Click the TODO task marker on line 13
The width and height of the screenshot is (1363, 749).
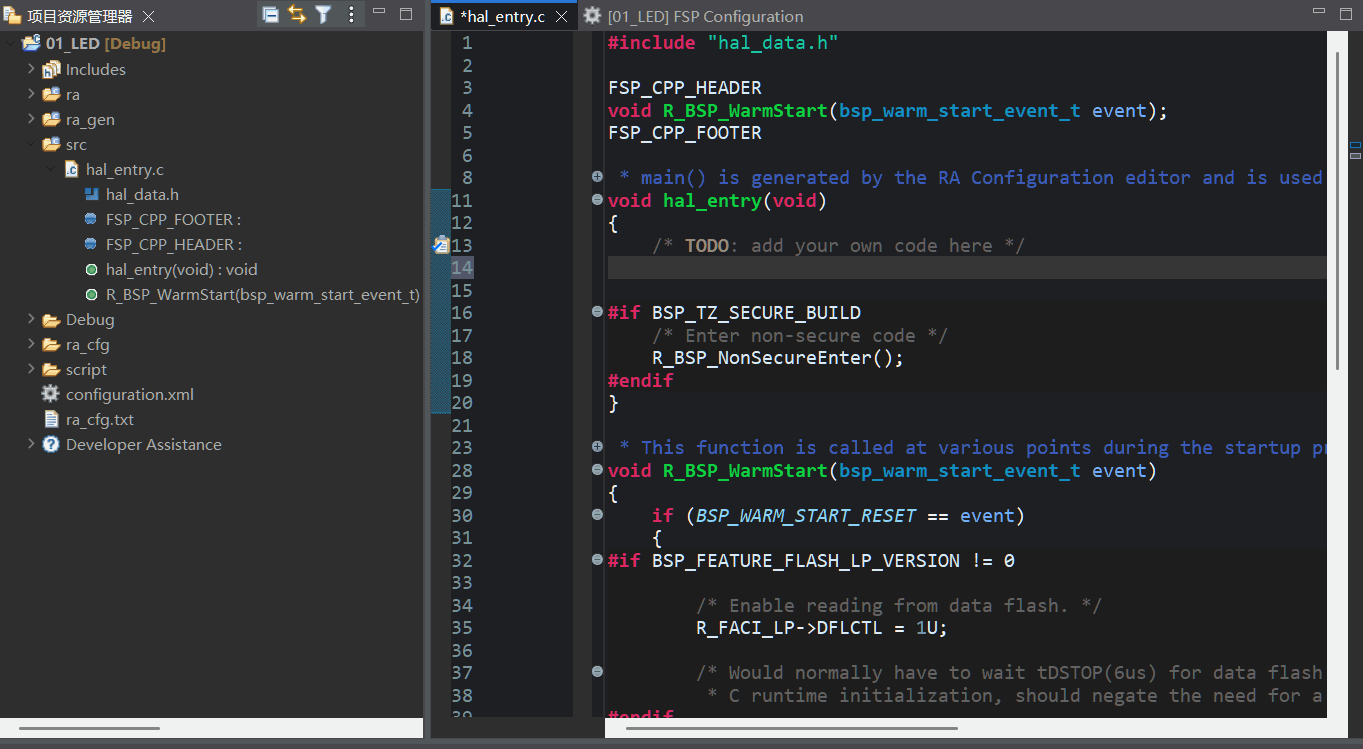440,245
